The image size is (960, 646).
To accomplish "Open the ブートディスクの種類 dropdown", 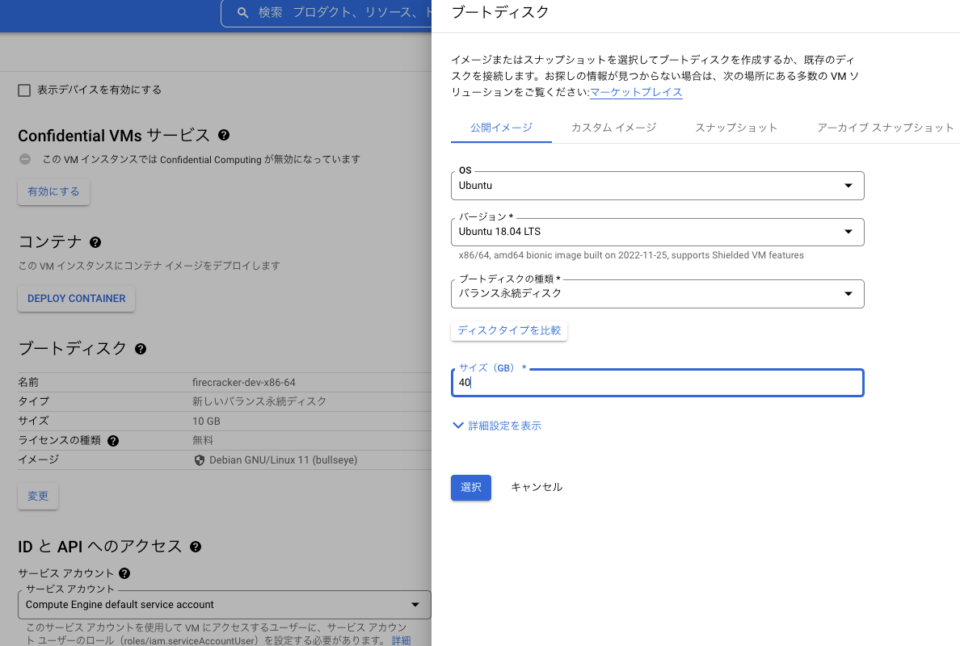I will (x=657, y=293).
